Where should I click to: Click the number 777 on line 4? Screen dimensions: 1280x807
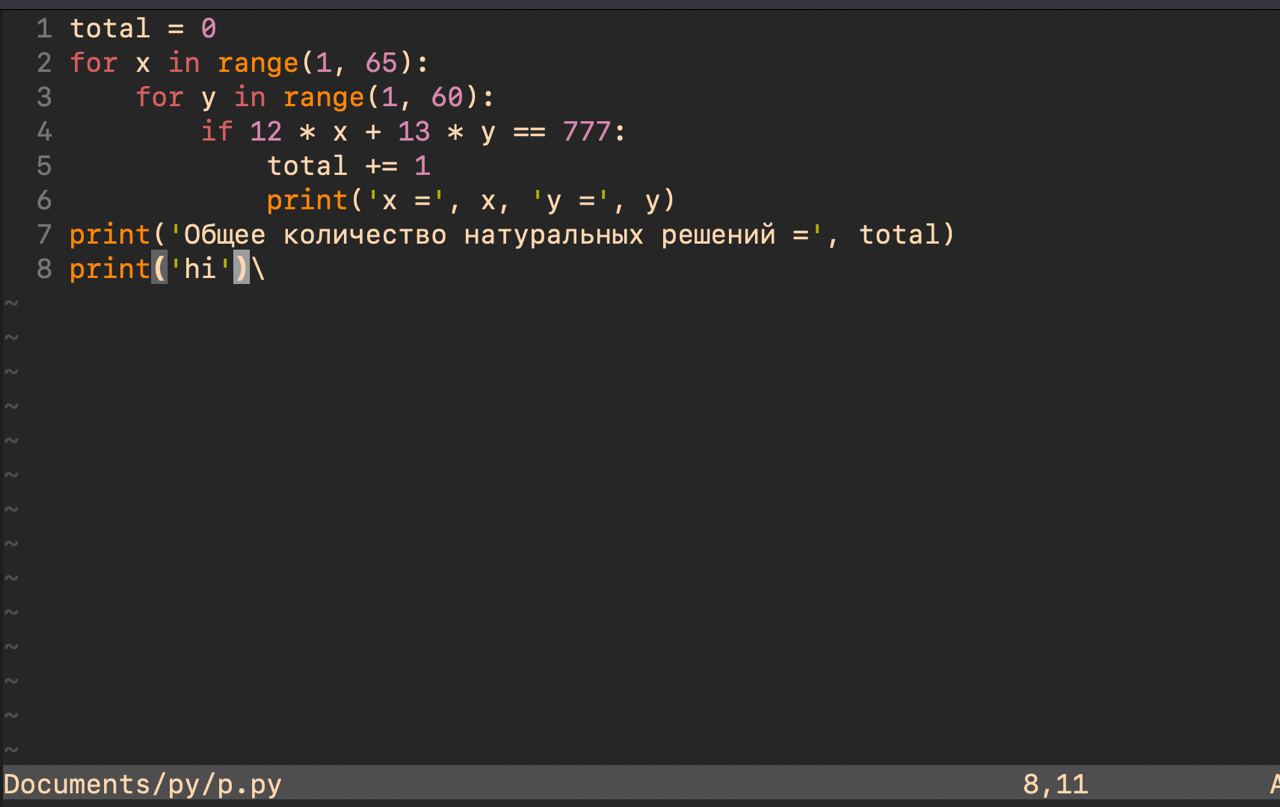coord(587,131)
